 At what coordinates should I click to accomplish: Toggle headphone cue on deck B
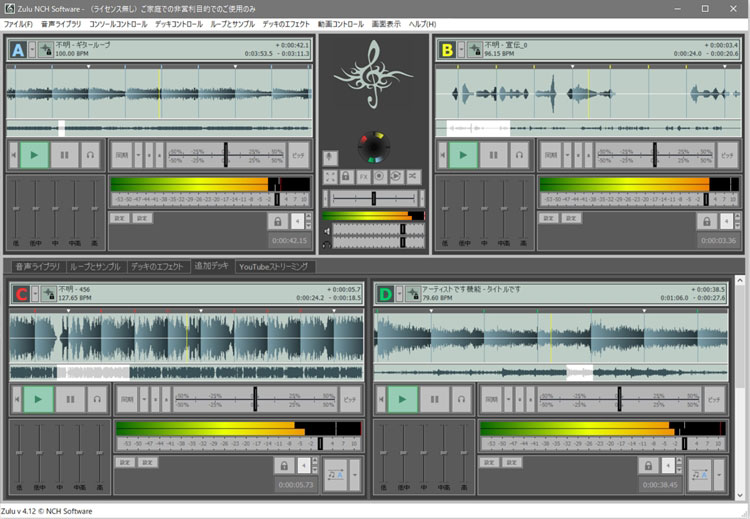pos(519,155)
